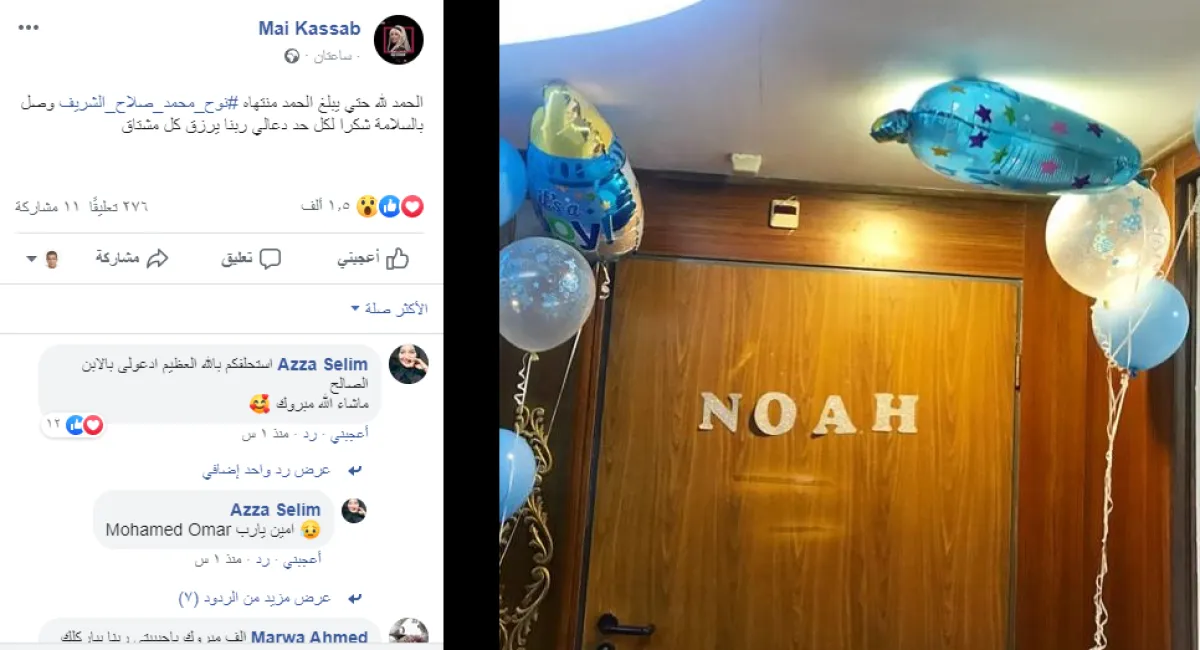Click the wow emoji reaction icon
Screen dimensions: 1200x650
(367, 206)
